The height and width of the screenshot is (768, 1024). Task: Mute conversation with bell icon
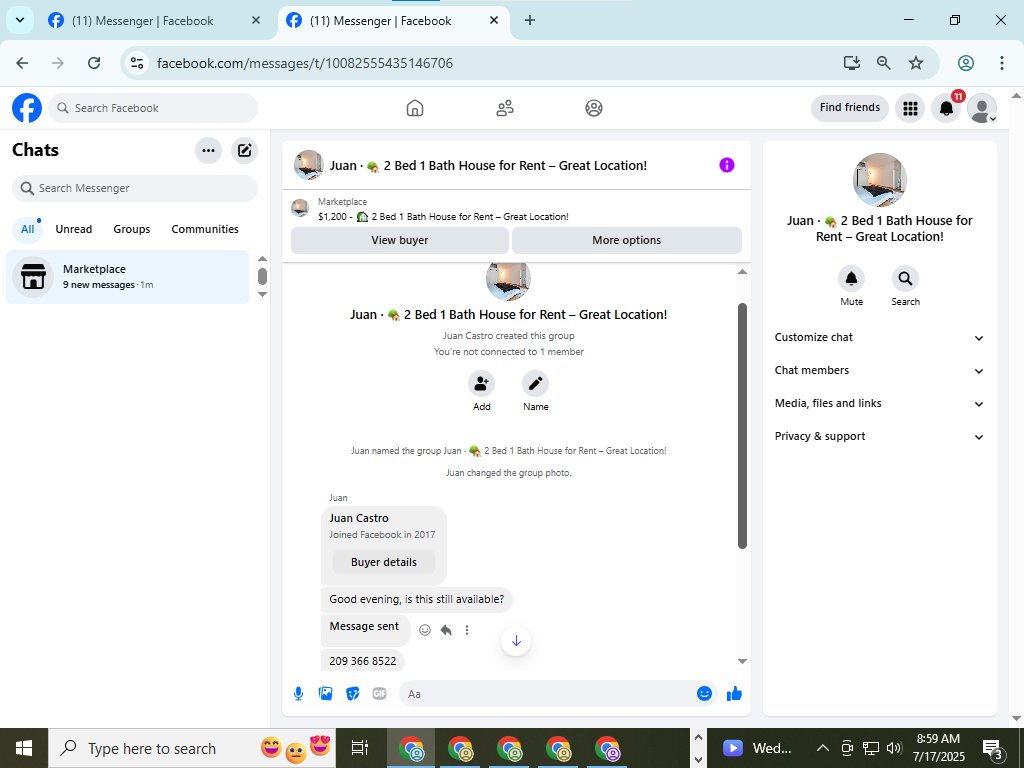pyautogui.click(x=852, y=279)
